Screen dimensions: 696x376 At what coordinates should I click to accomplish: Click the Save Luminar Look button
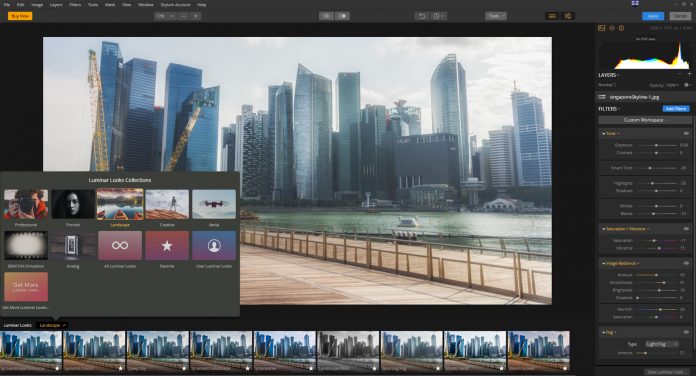(666, 372)
